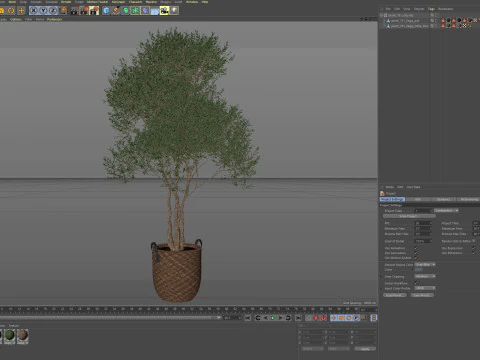Viewport: 480px width, 360px height.
Task: Select the brown bark material thumbnail
Action: pos(23,336)
